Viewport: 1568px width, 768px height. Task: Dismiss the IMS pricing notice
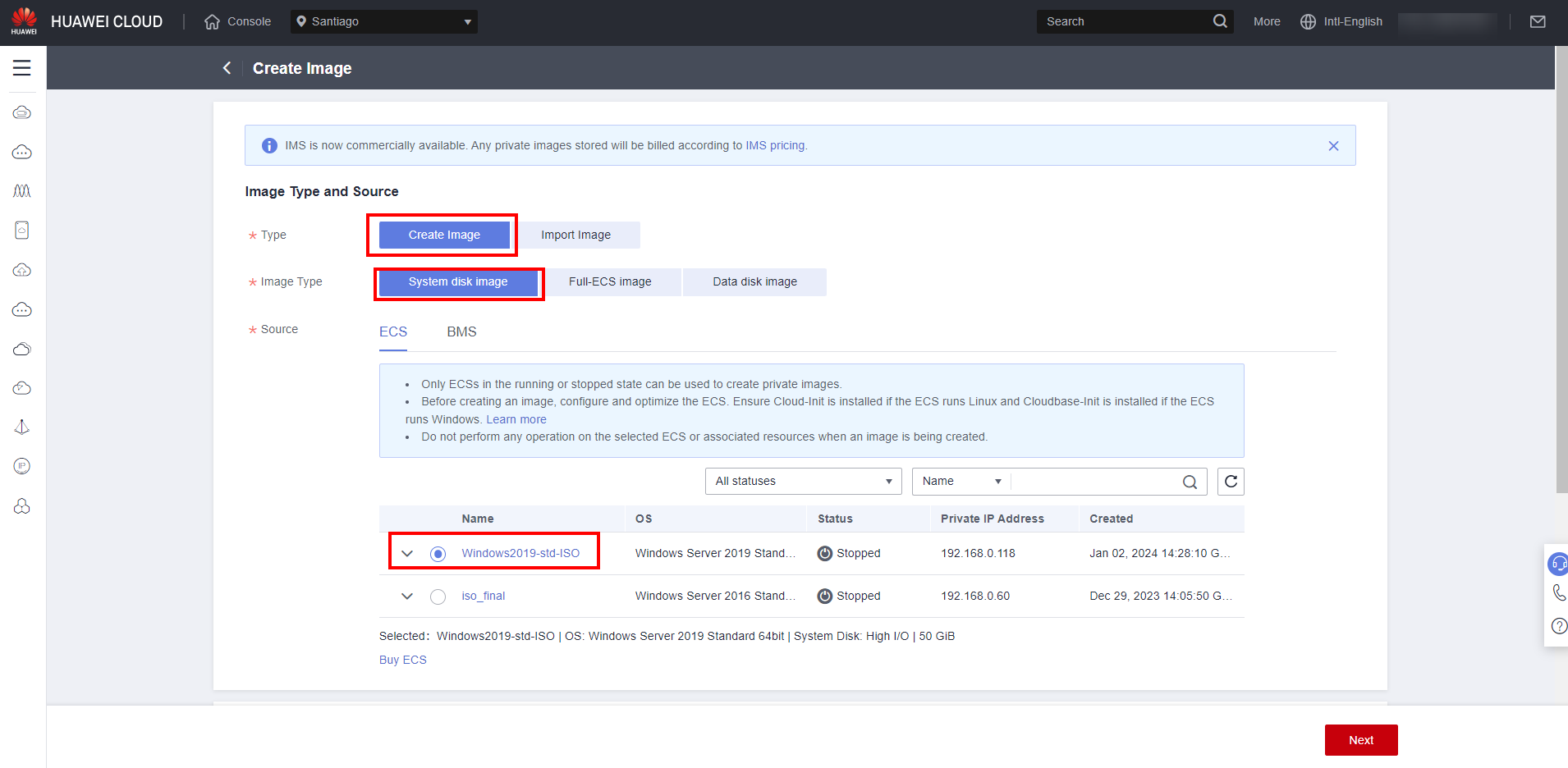pyautogui.click(x=1333, y=146)
